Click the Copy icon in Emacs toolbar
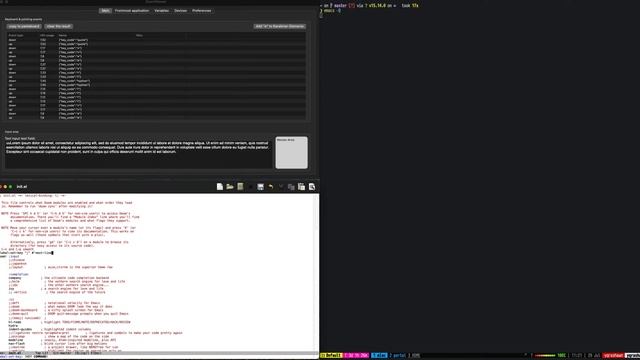The image size is (640, 360). coord(291,187)
